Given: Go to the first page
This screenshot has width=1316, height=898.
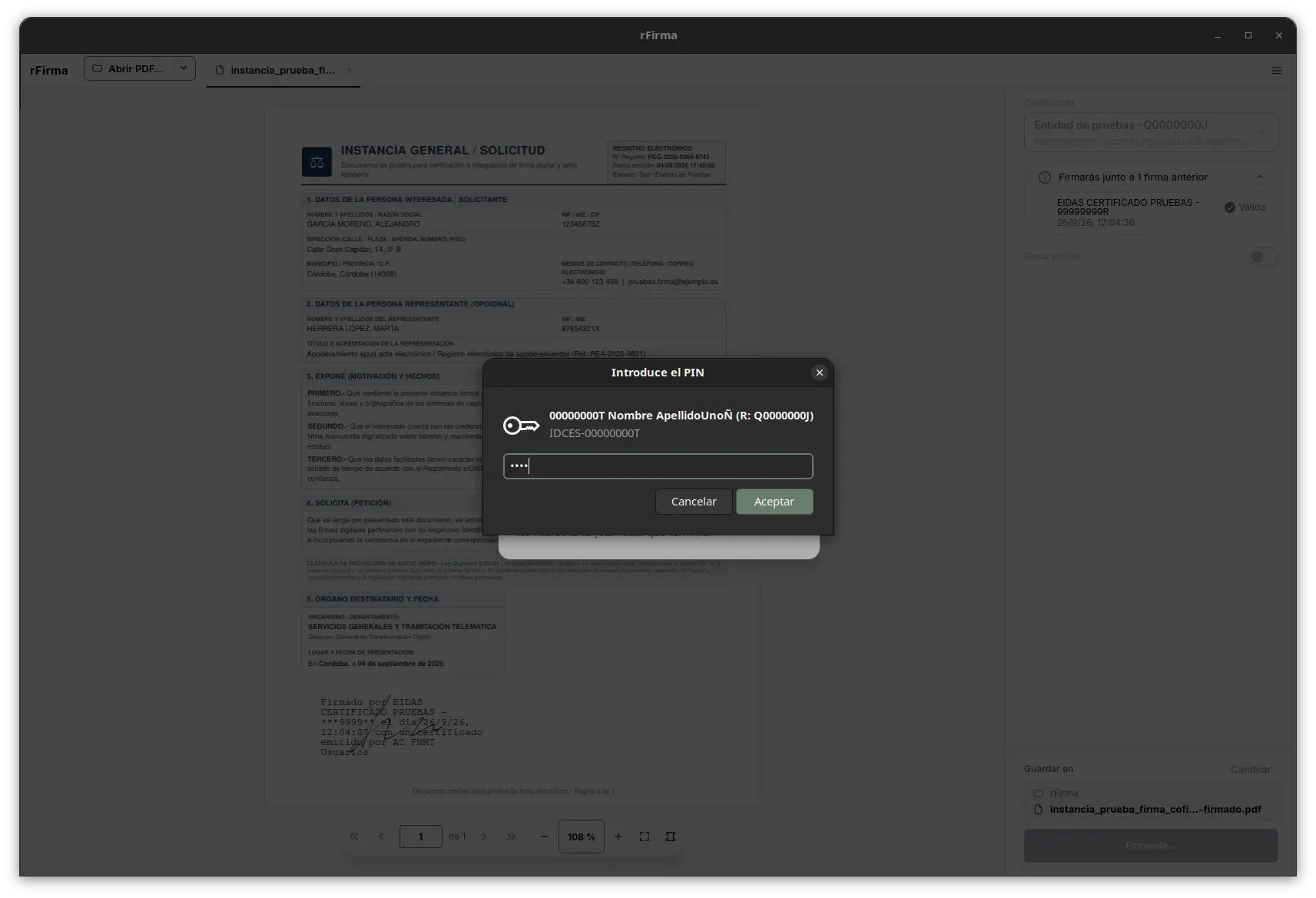Looking at the screenshot, I should (354, 837).
